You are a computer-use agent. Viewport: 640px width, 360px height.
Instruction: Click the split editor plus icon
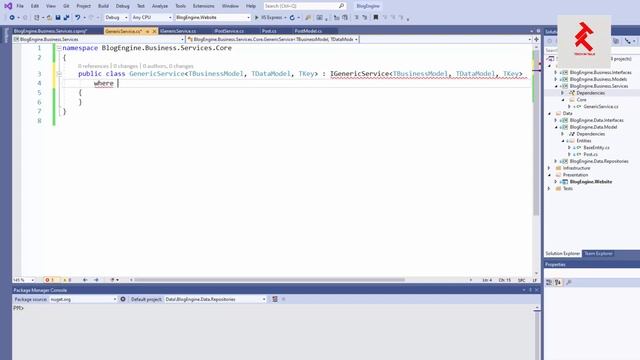(x=536, y=39)
